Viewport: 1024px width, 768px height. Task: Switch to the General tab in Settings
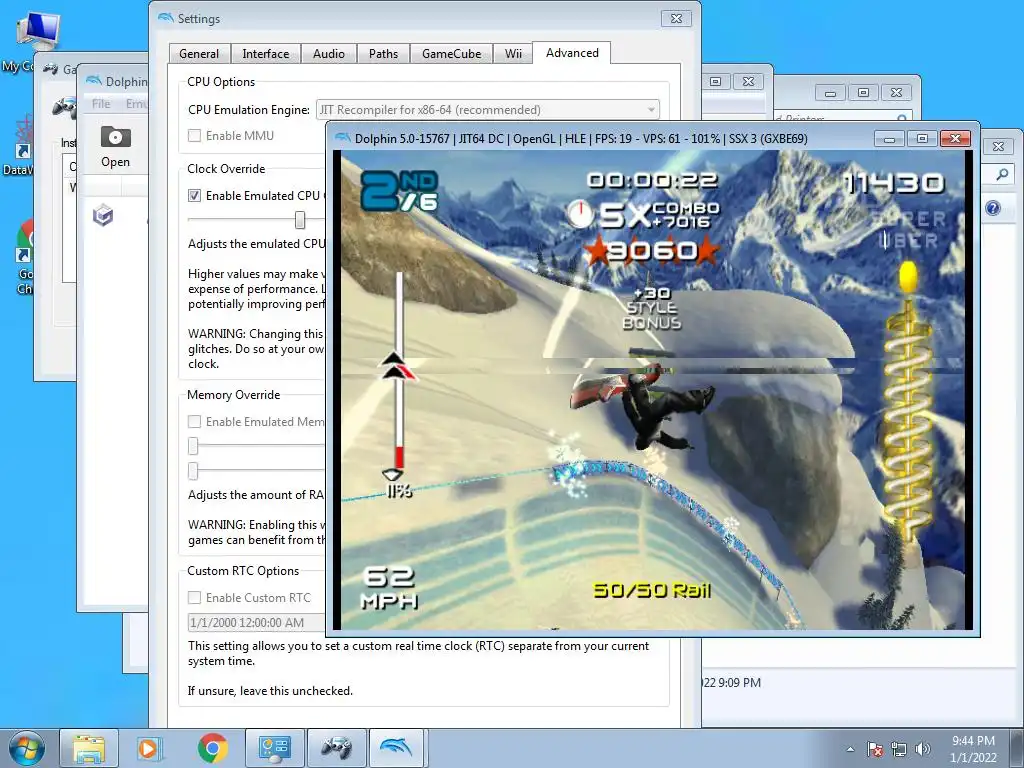coord(199,54)
